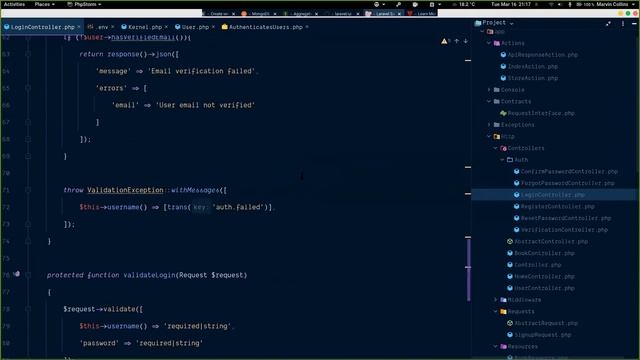640x360 pixels.
Task: Collapse the Contracts folder
Action: (489, 101)
